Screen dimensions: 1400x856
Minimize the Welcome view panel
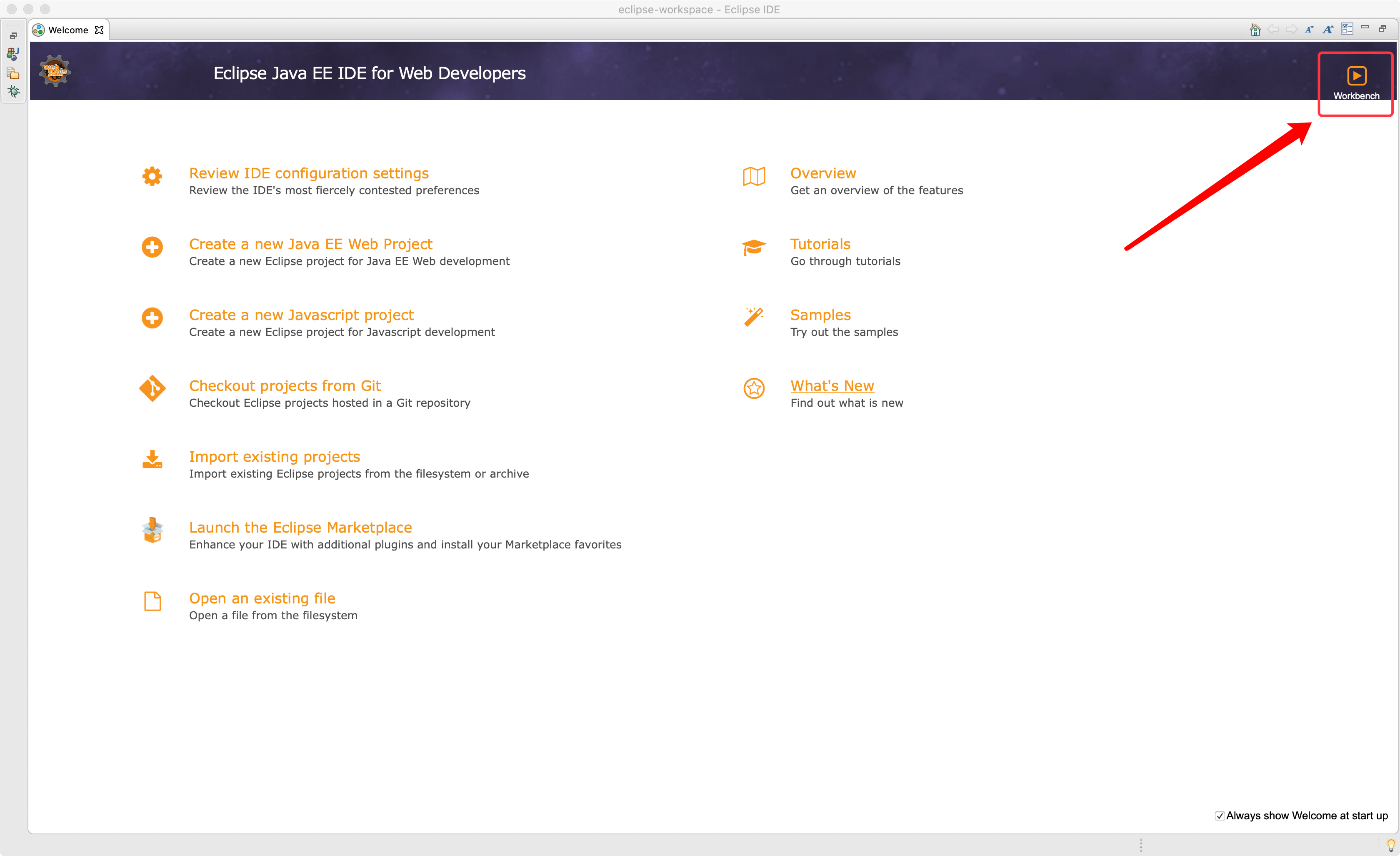(x=1365, y=27)
